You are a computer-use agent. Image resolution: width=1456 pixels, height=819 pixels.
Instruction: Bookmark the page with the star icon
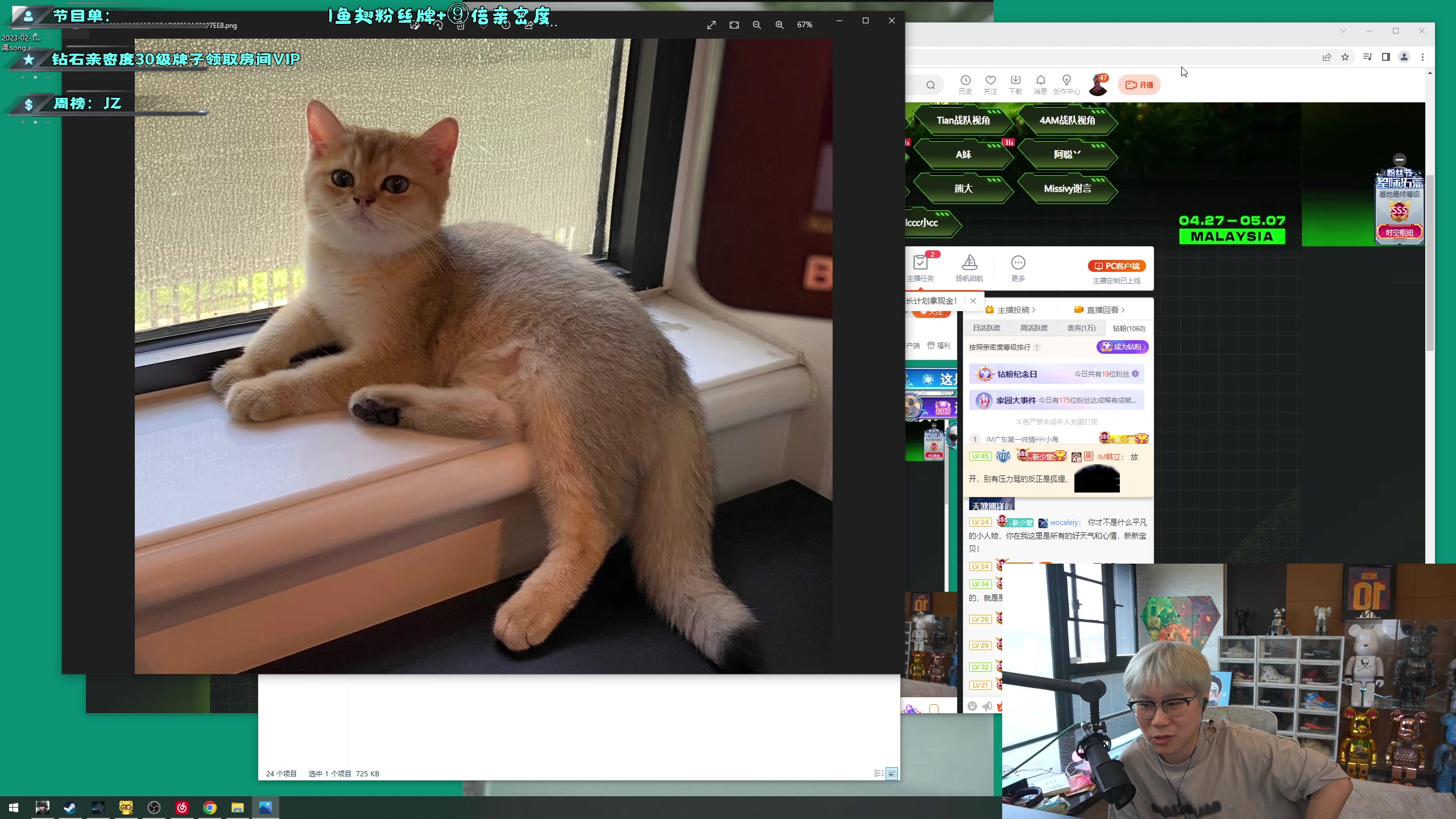click(1345, 57)
